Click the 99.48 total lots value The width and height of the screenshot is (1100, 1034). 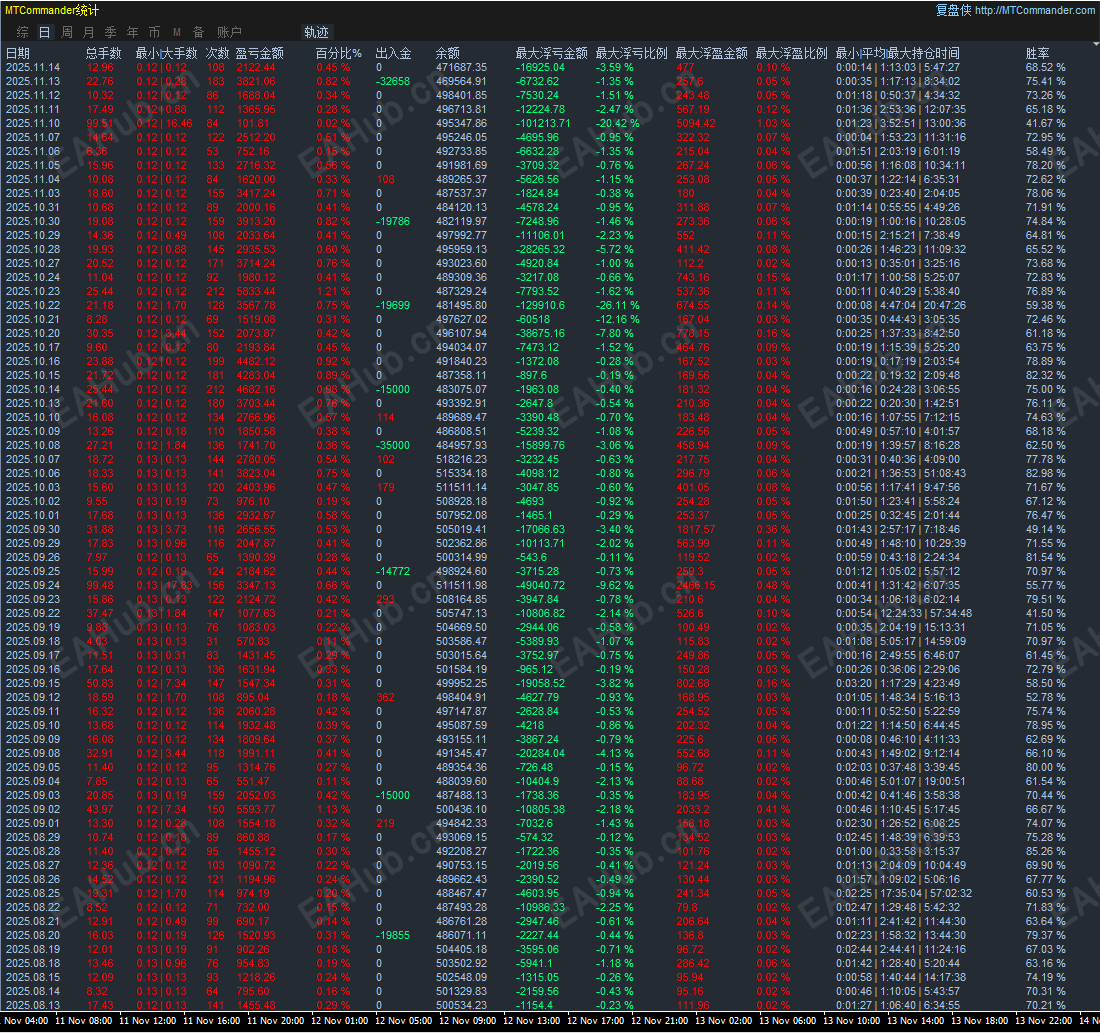coord(100,585)
